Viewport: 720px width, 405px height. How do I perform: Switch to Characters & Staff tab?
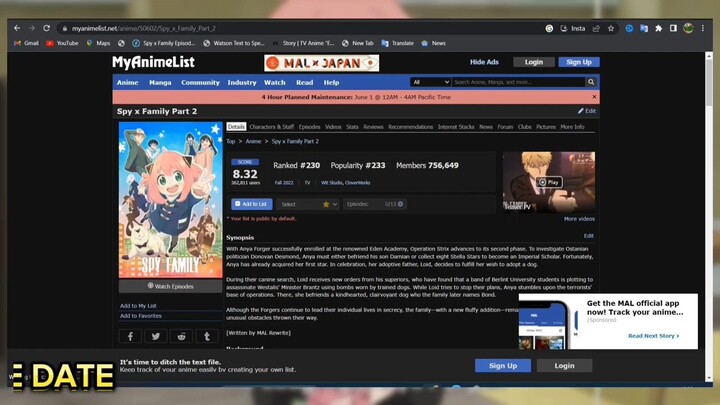pyautogui.click(x=271, y=127)
